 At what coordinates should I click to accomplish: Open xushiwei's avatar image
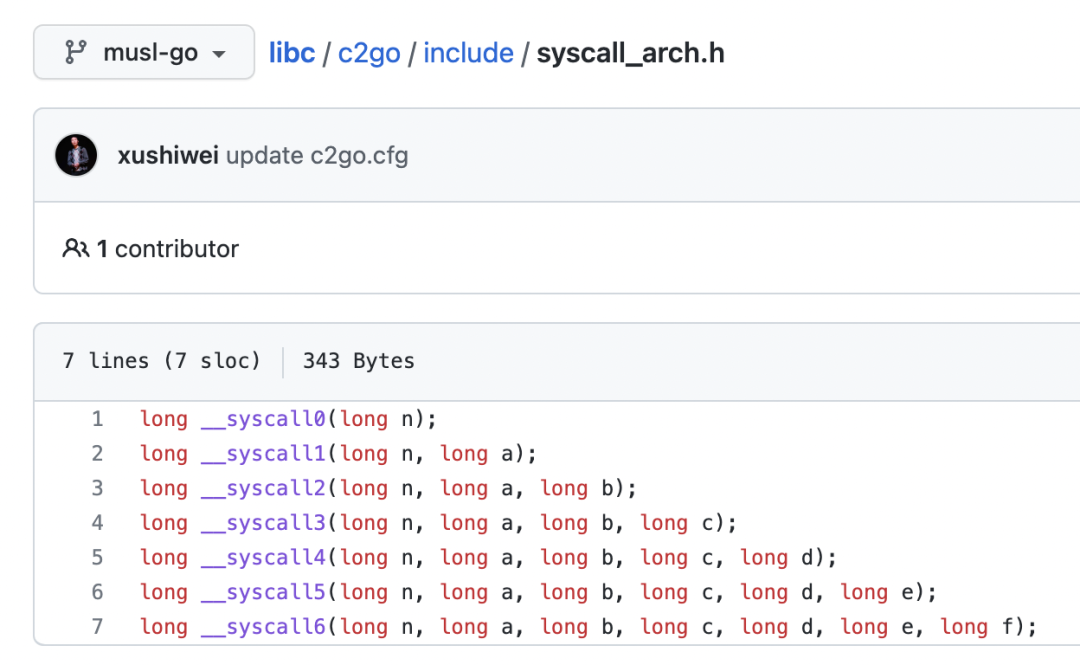76,155
